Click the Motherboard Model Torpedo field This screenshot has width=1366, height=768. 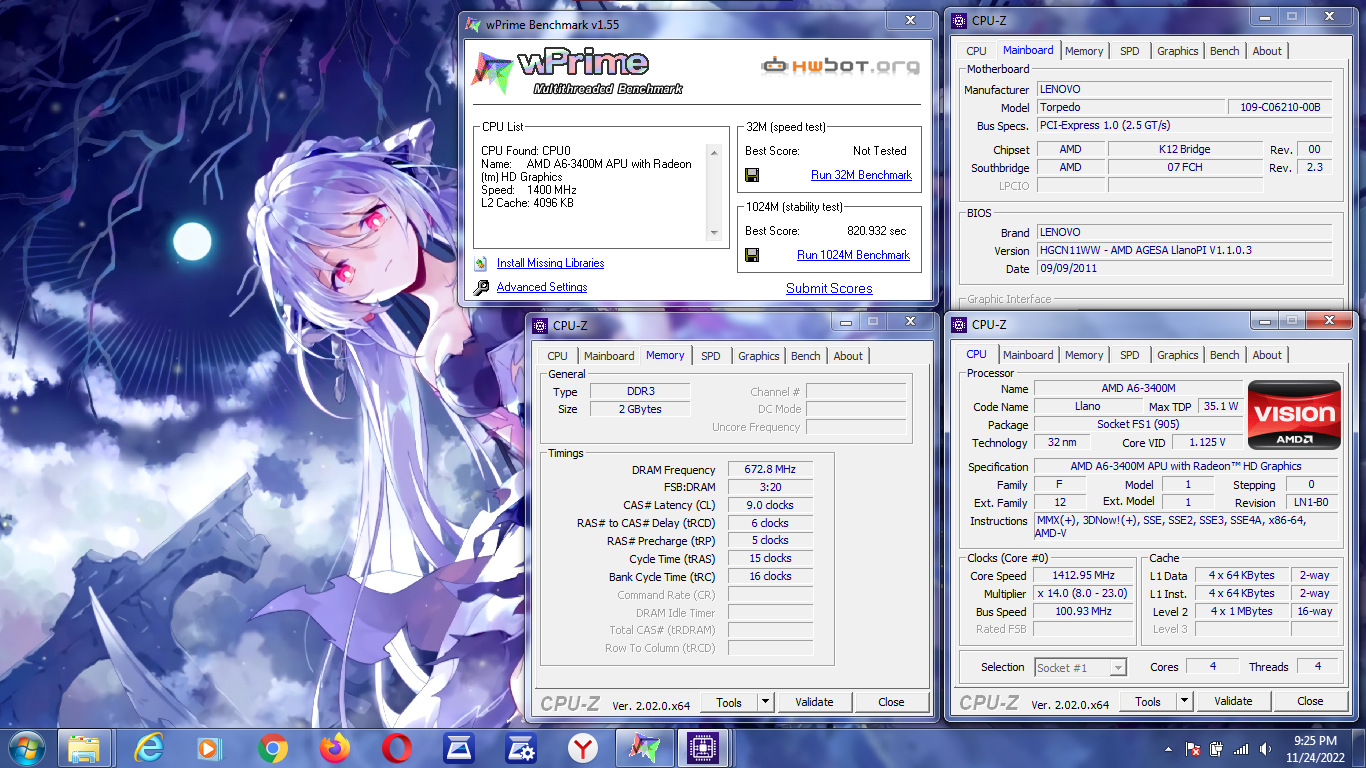(1131, 107)
